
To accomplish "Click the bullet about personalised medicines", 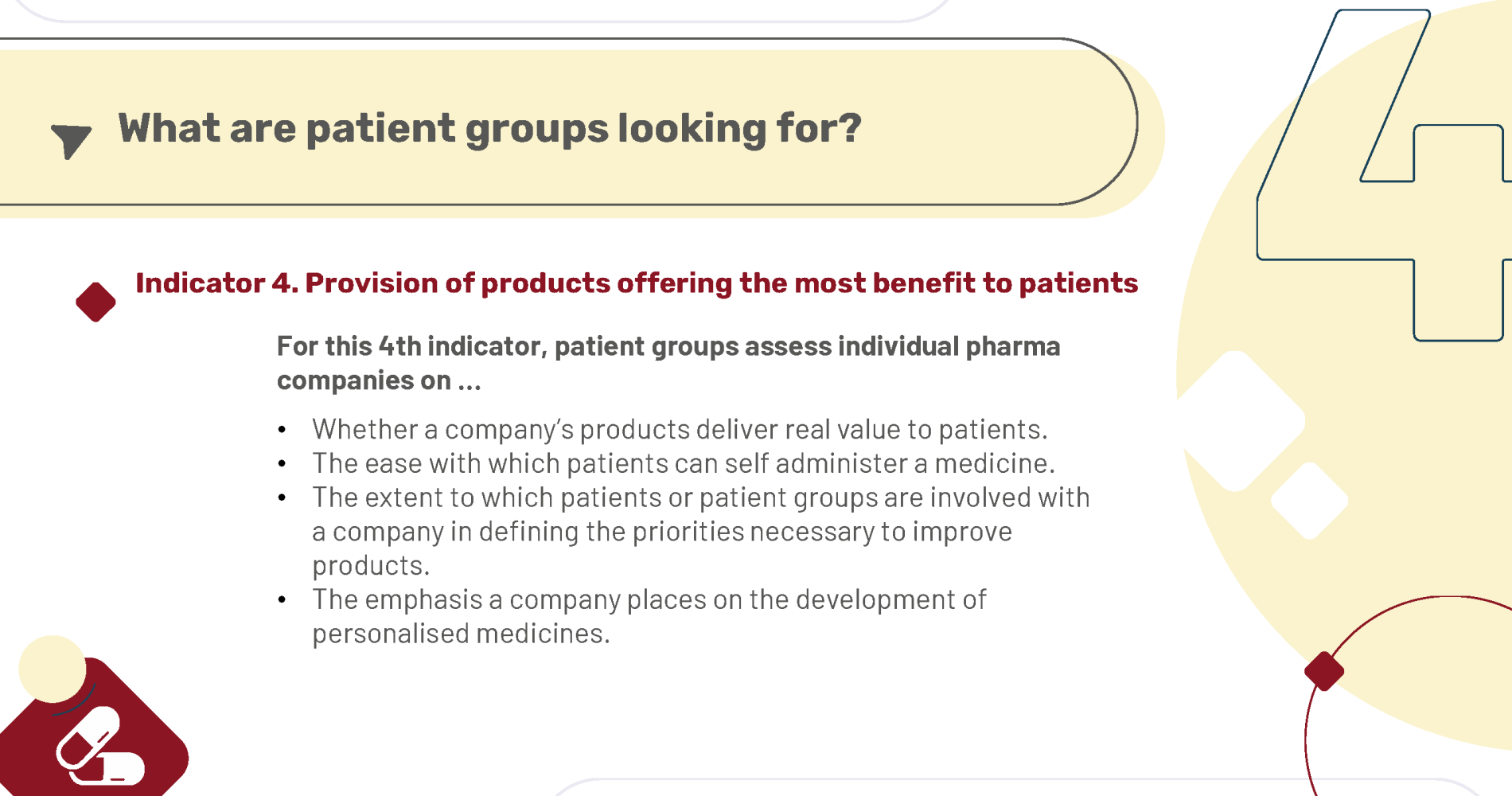I will (x=649, y=616).
